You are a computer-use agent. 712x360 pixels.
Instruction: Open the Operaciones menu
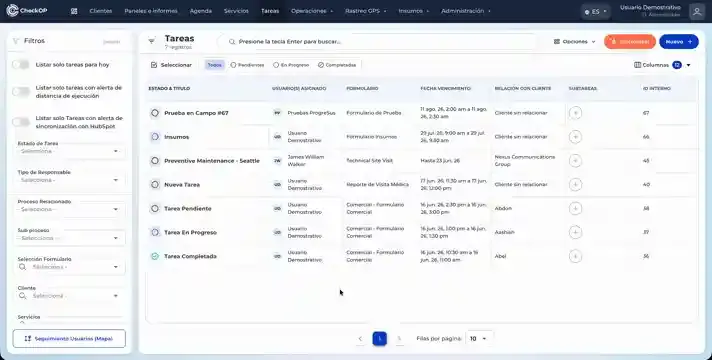[312, 11]
